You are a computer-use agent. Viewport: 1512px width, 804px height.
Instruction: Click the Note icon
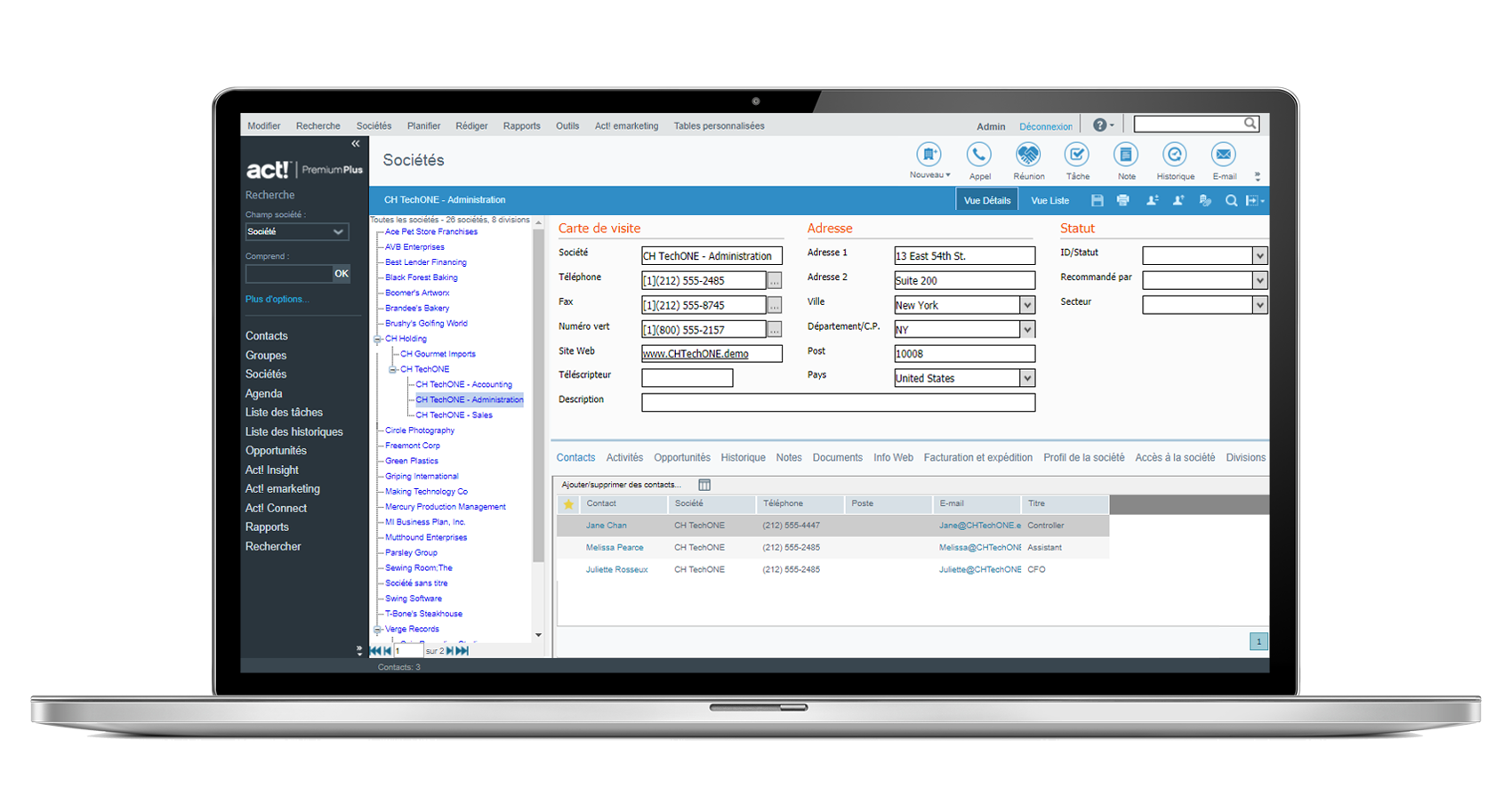point(1126,156)
